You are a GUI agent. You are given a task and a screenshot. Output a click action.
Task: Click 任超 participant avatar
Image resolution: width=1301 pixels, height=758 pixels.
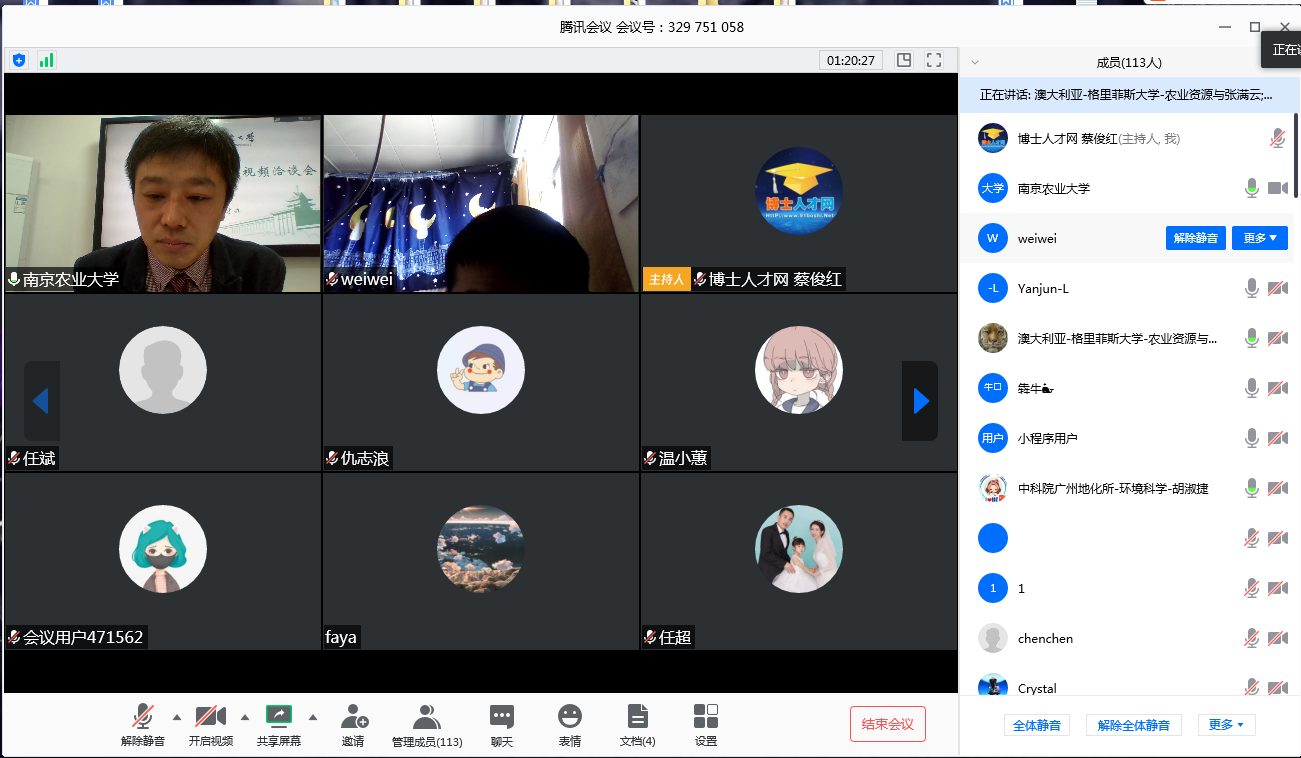tap(799, 548)
